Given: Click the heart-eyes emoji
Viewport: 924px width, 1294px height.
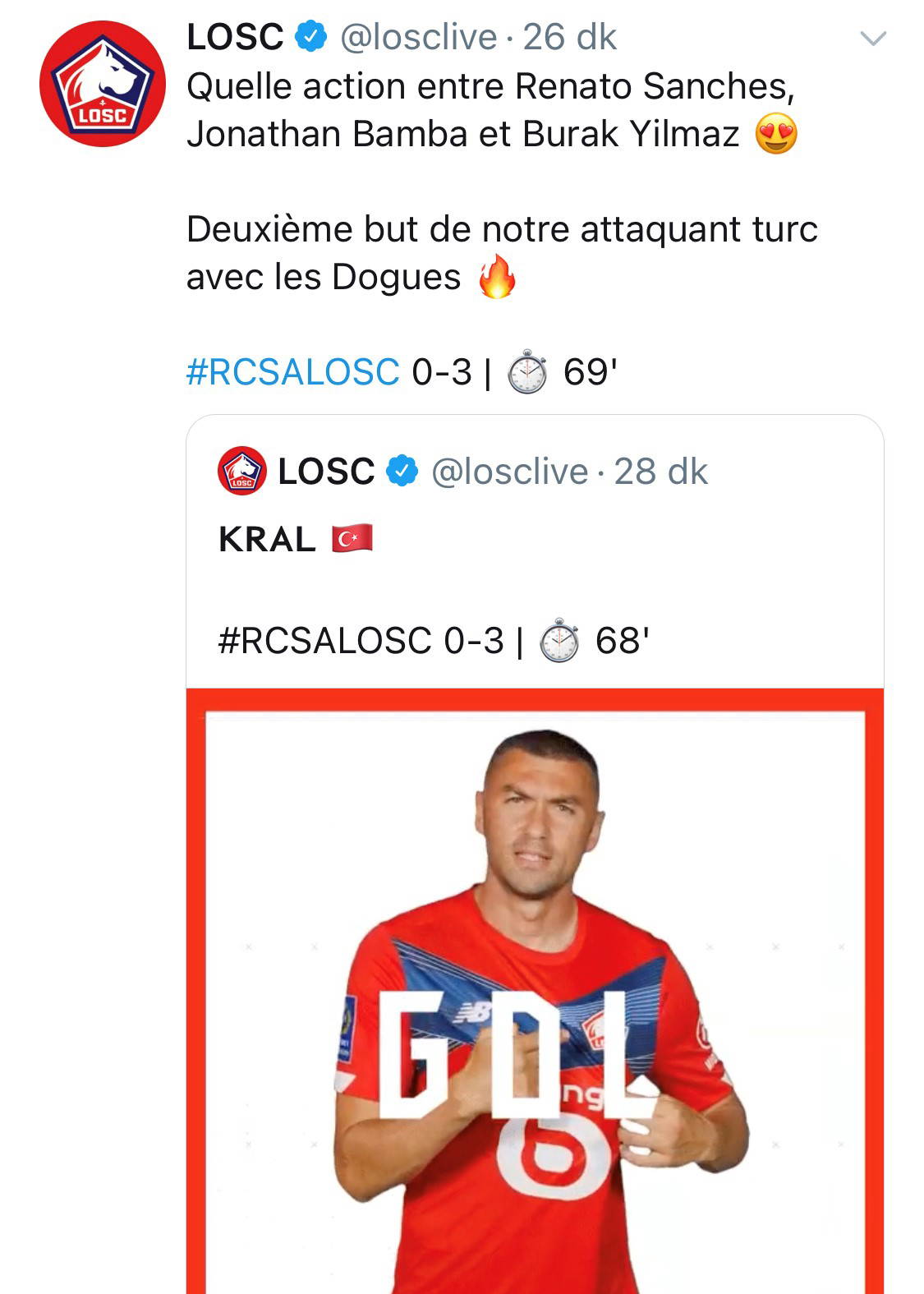Looking at the screenshot, I should (x=776, y=135).
